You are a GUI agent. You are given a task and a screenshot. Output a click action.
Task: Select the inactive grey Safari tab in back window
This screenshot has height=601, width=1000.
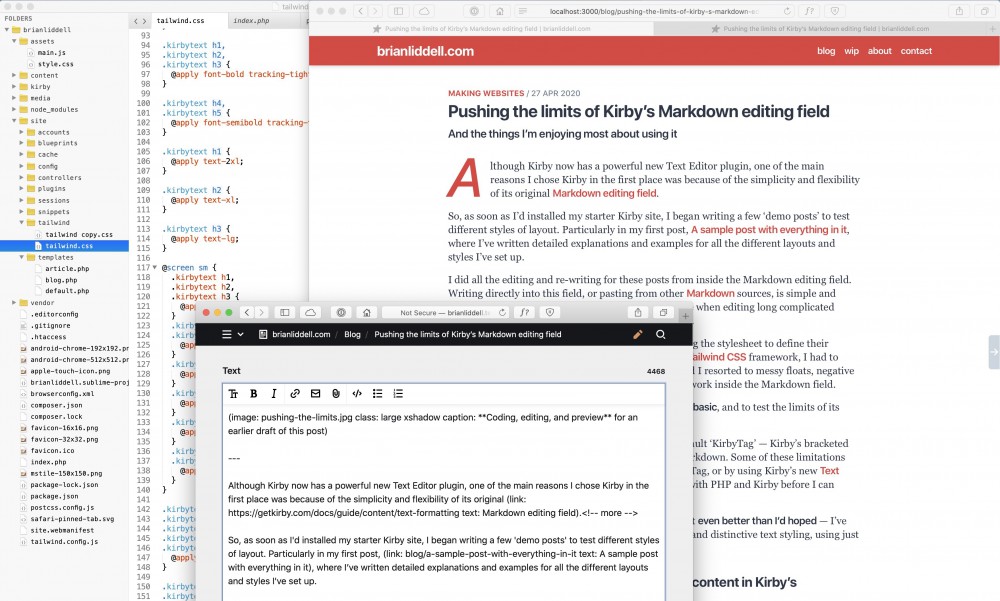[x=820, y=29]
